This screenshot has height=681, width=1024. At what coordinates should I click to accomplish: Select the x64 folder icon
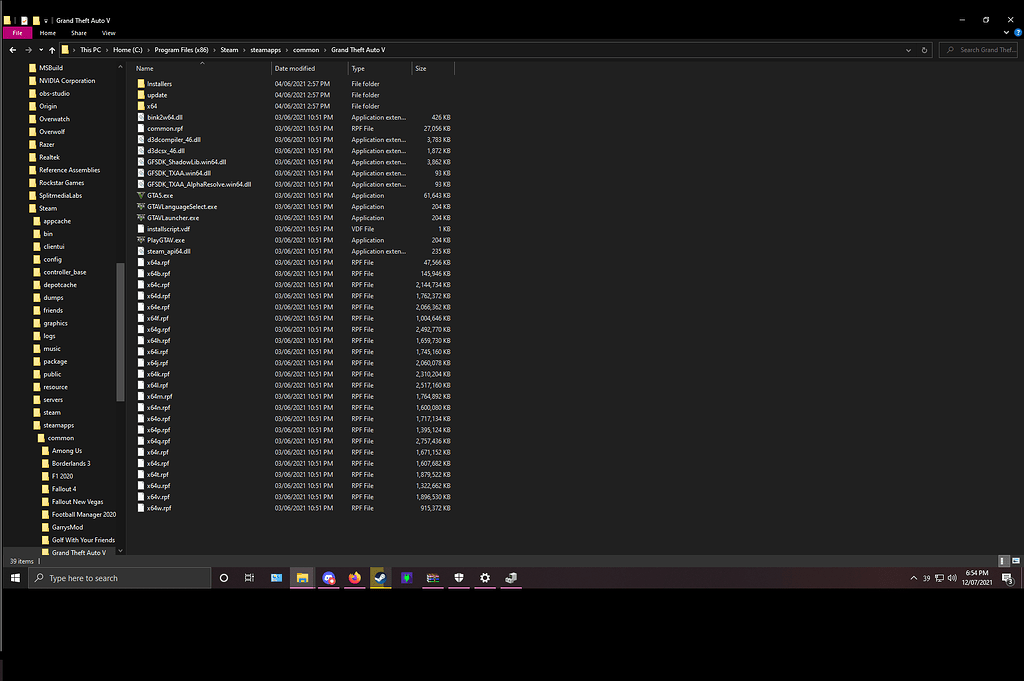(141, 106)
